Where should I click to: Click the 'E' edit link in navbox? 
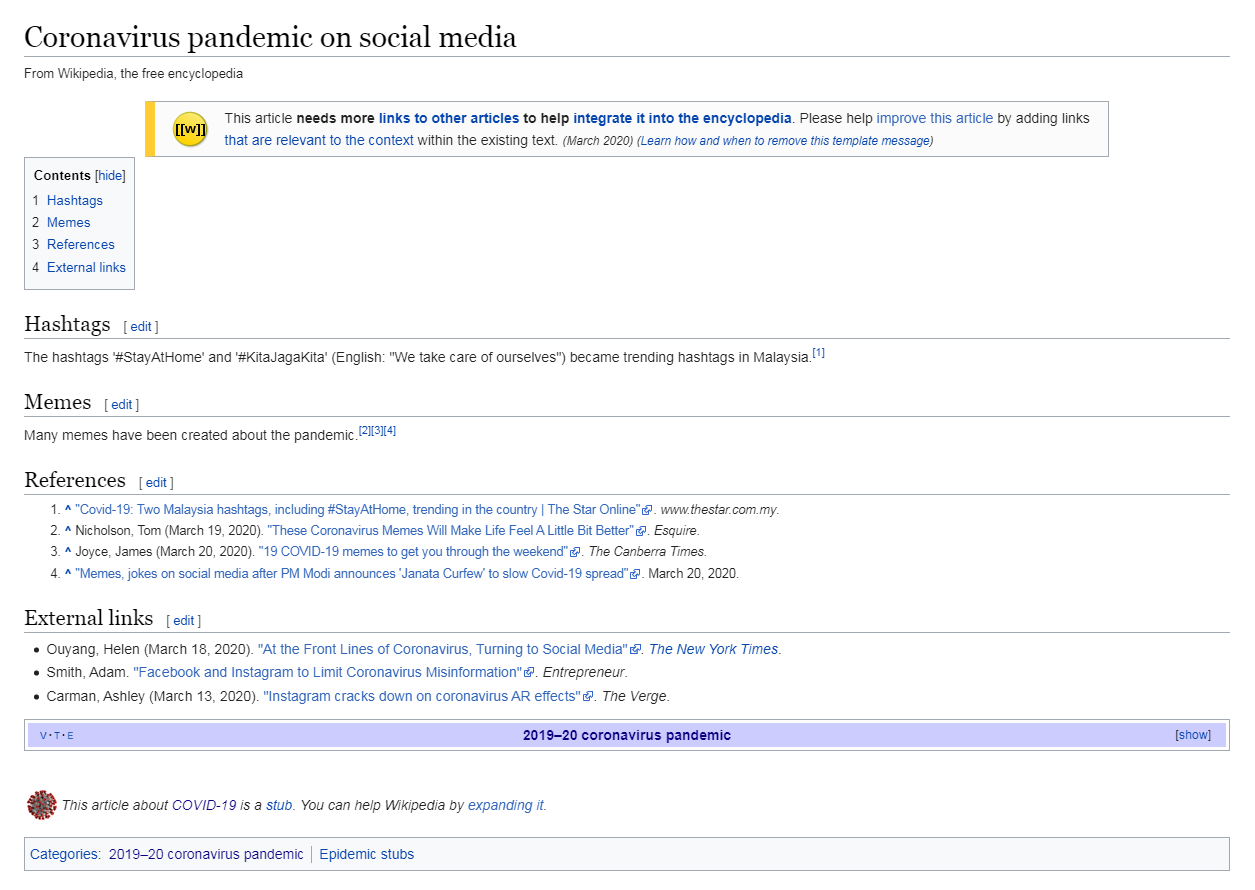click(70, 736)
